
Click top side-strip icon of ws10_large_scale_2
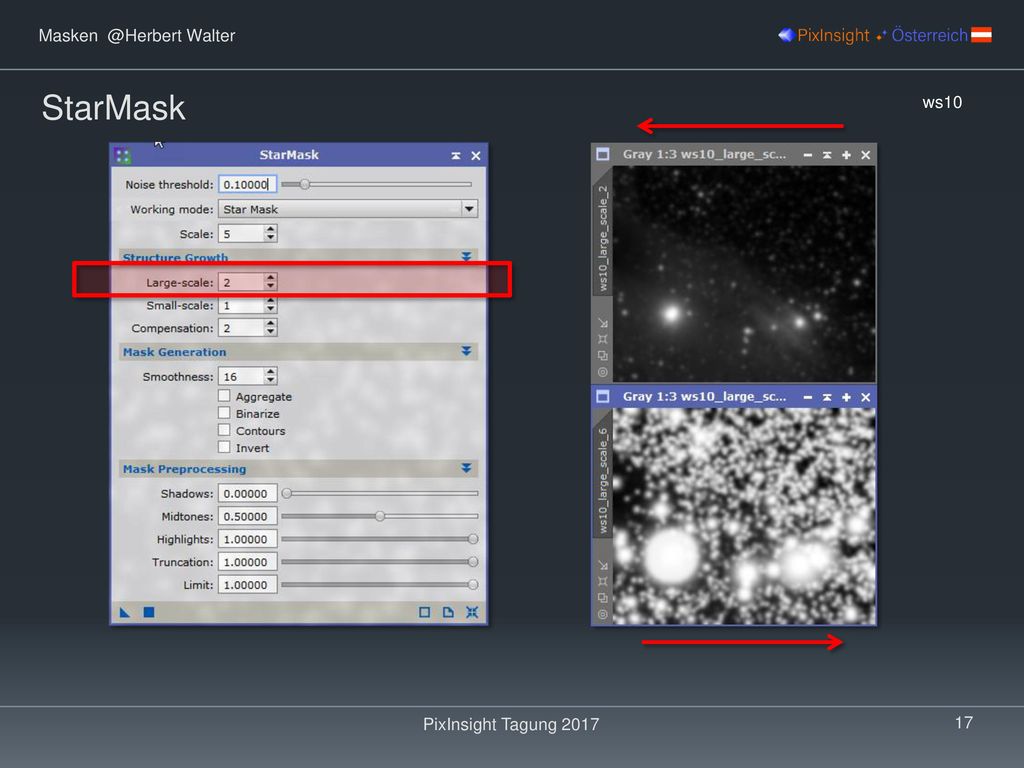click(603, 323)
